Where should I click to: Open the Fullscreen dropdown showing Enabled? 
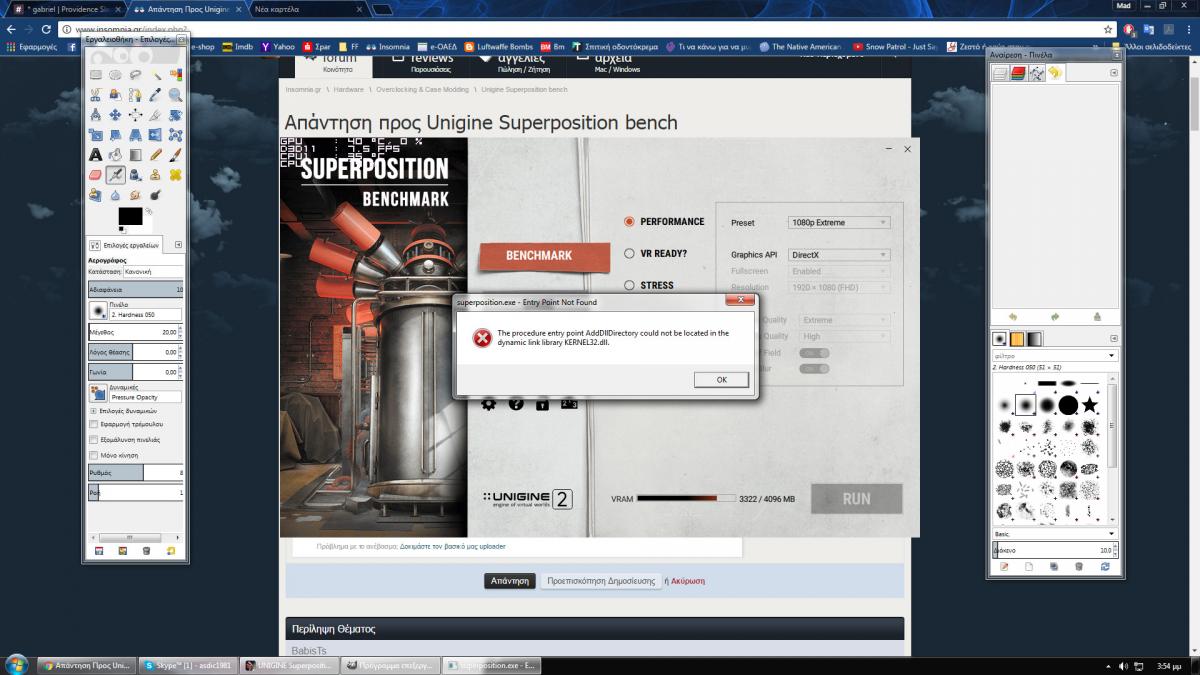point(838,271)
